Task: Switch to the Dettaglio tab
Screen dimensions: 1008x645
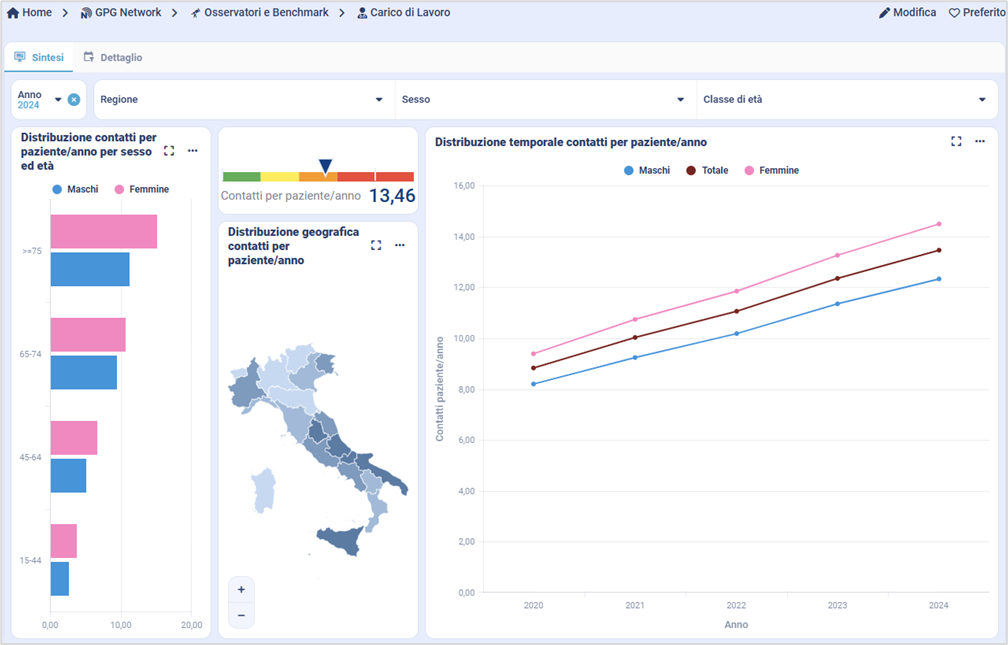Action: [112, 58]
